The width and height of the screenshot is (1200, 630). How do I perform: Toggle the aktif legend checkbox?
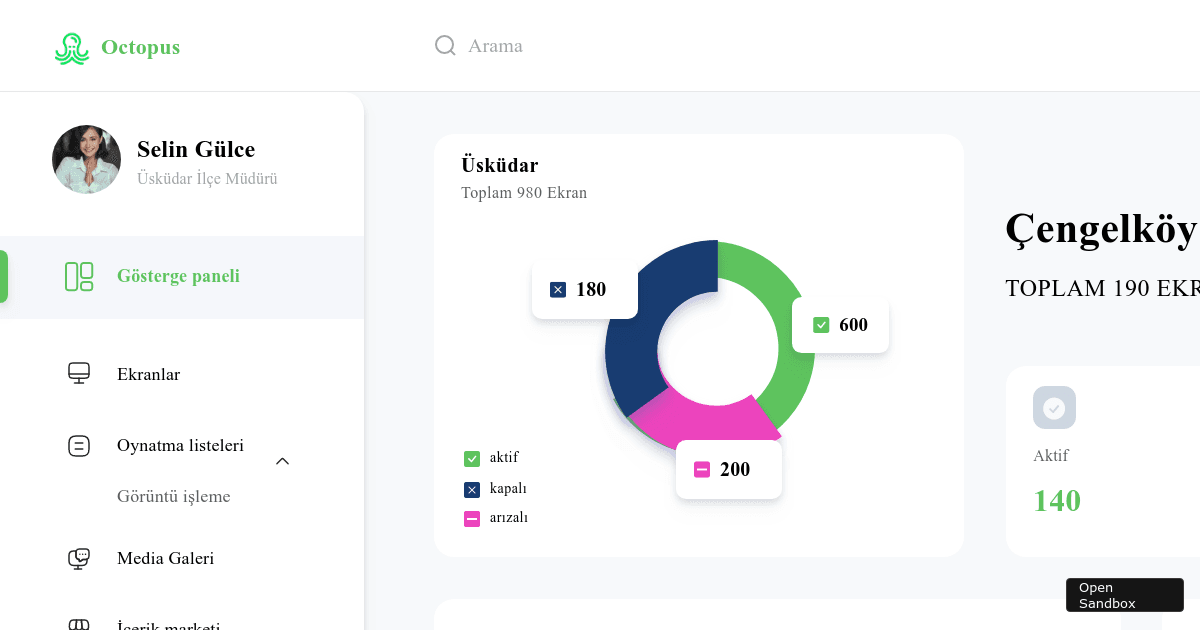tap(471, 458)
